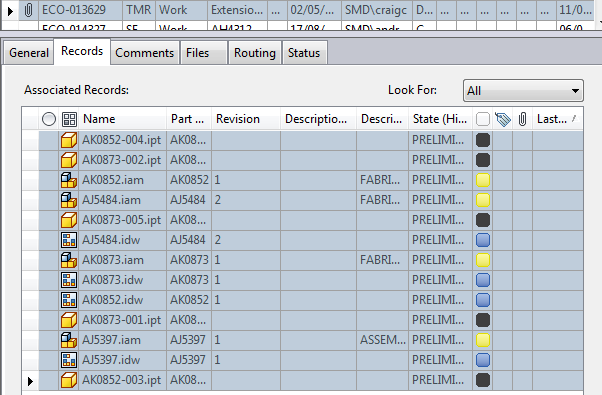Click the black status square for AK0852-004.ipt
Screen dimensions: 602x395
pos(483,140)
